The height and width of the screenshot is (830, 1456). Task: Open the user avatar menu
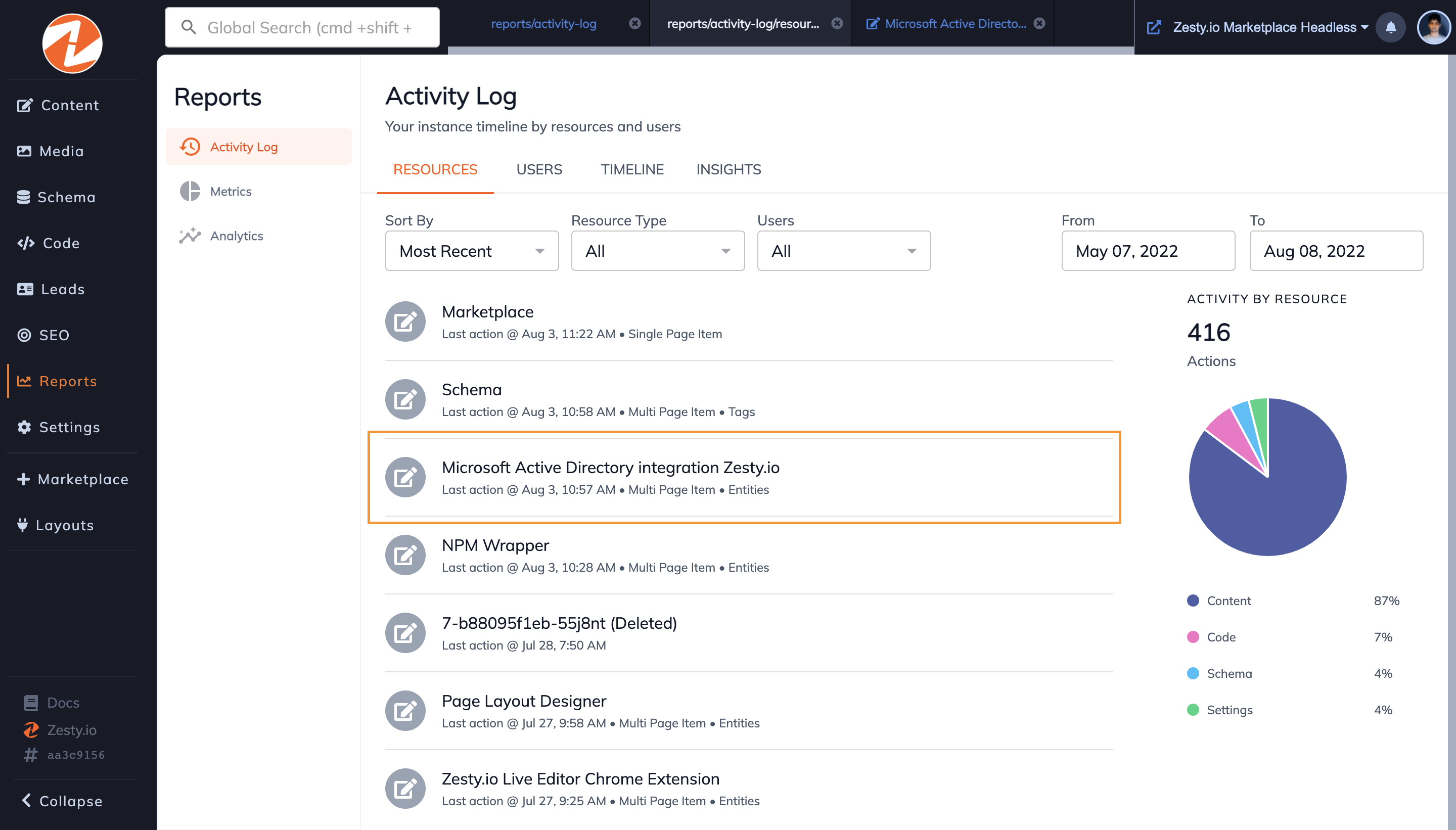[x=1433, y=27]
